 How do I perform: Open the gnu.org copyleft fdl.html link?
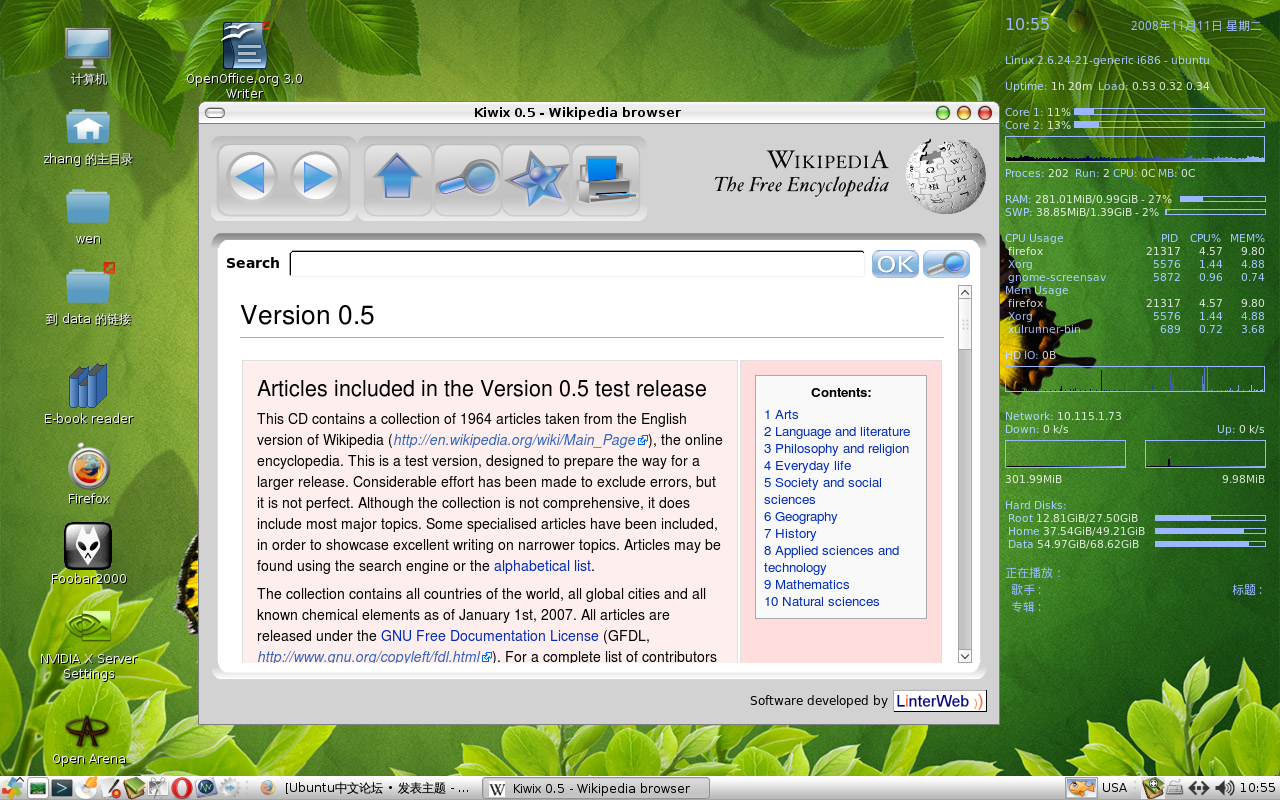click(375, 657)
